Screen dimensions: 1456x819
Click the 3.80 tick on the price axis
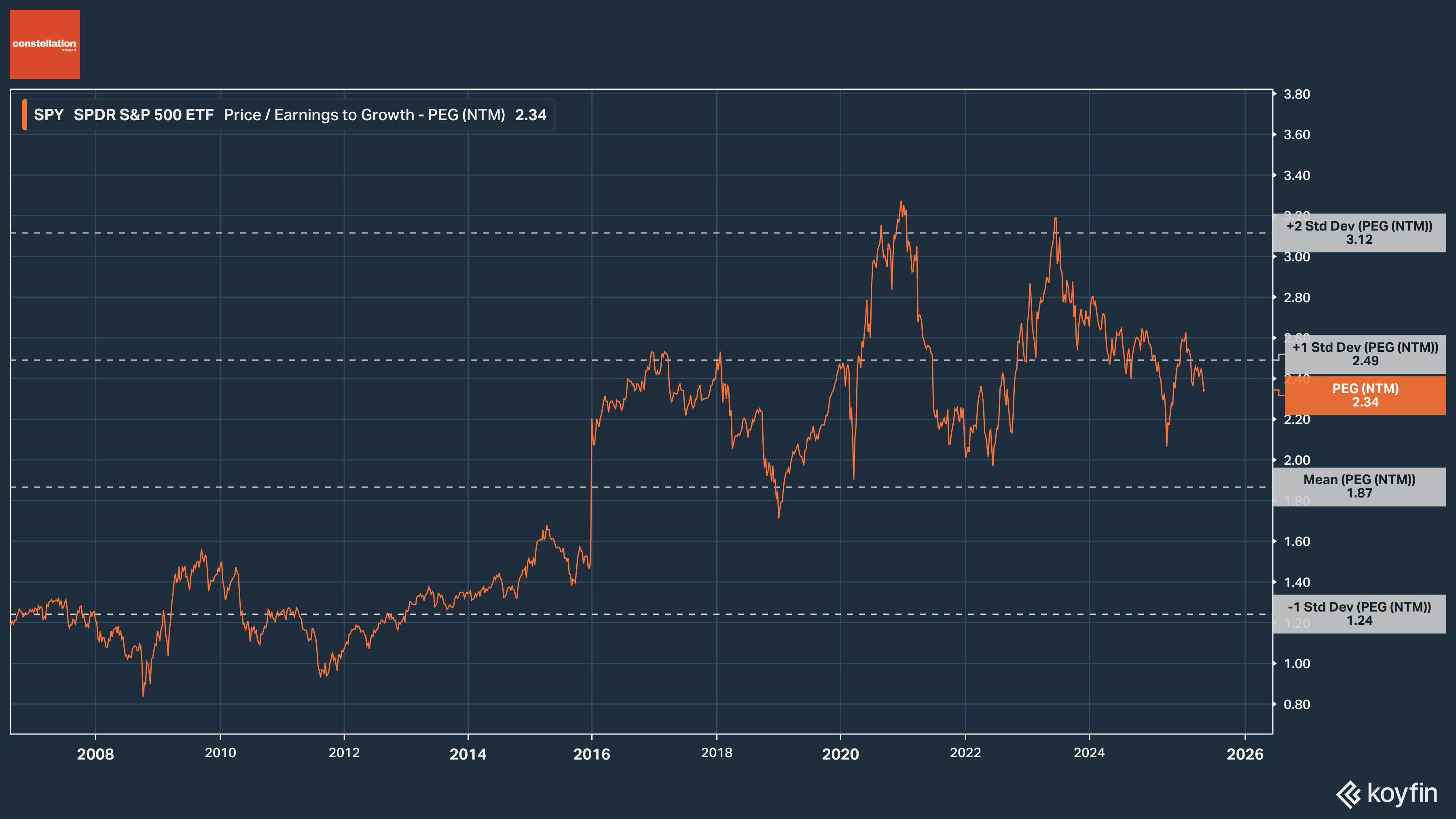tap(1297, 94)
